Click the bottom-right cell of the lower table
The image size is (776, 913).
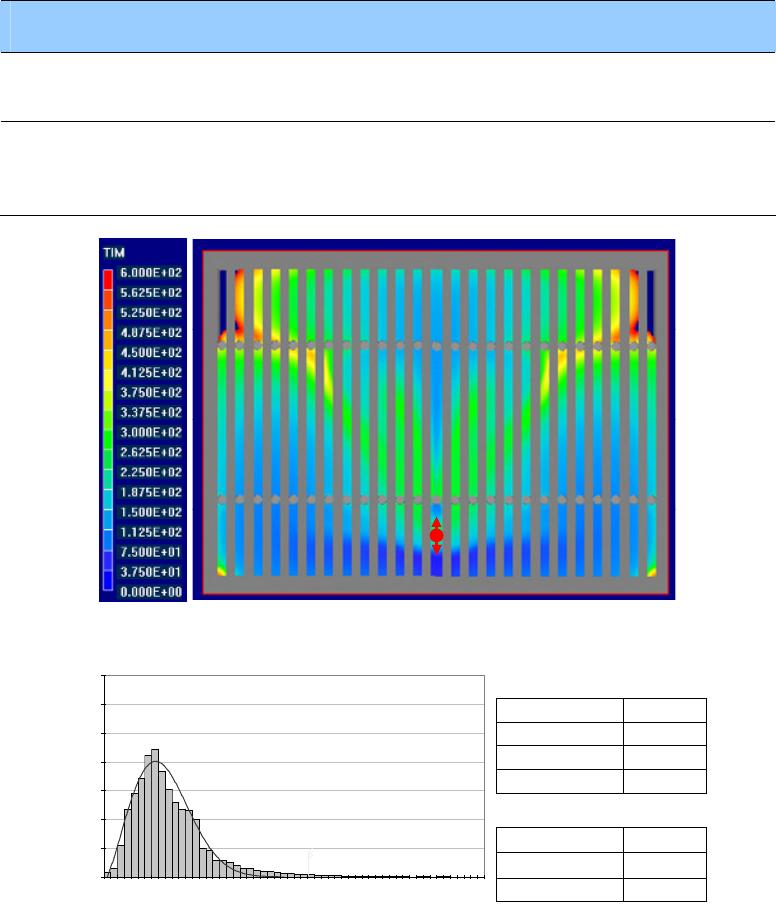pyautogui.click(x=664, y=890)
